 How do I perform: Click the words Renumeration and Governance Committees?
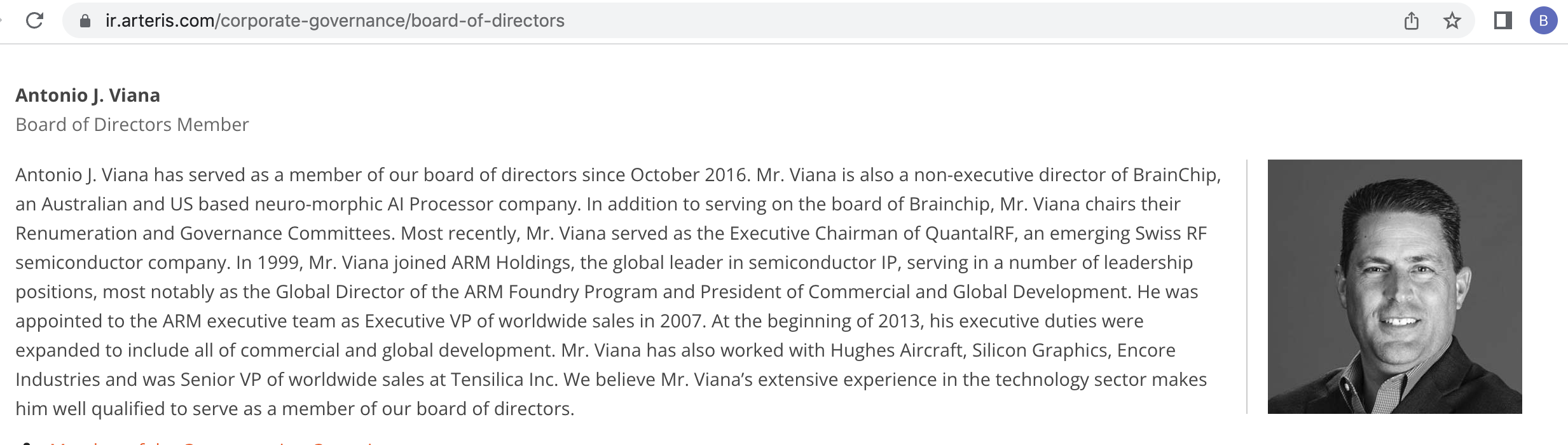click(205, 233)
